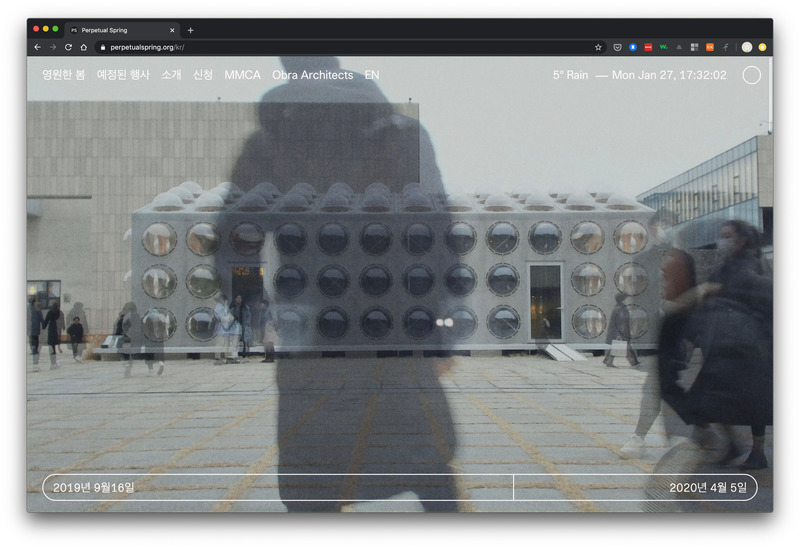Visit the Obra Architects link
The height and width of the screenshot is (548, 800).
pyautogui.click(x=312, y=75)
